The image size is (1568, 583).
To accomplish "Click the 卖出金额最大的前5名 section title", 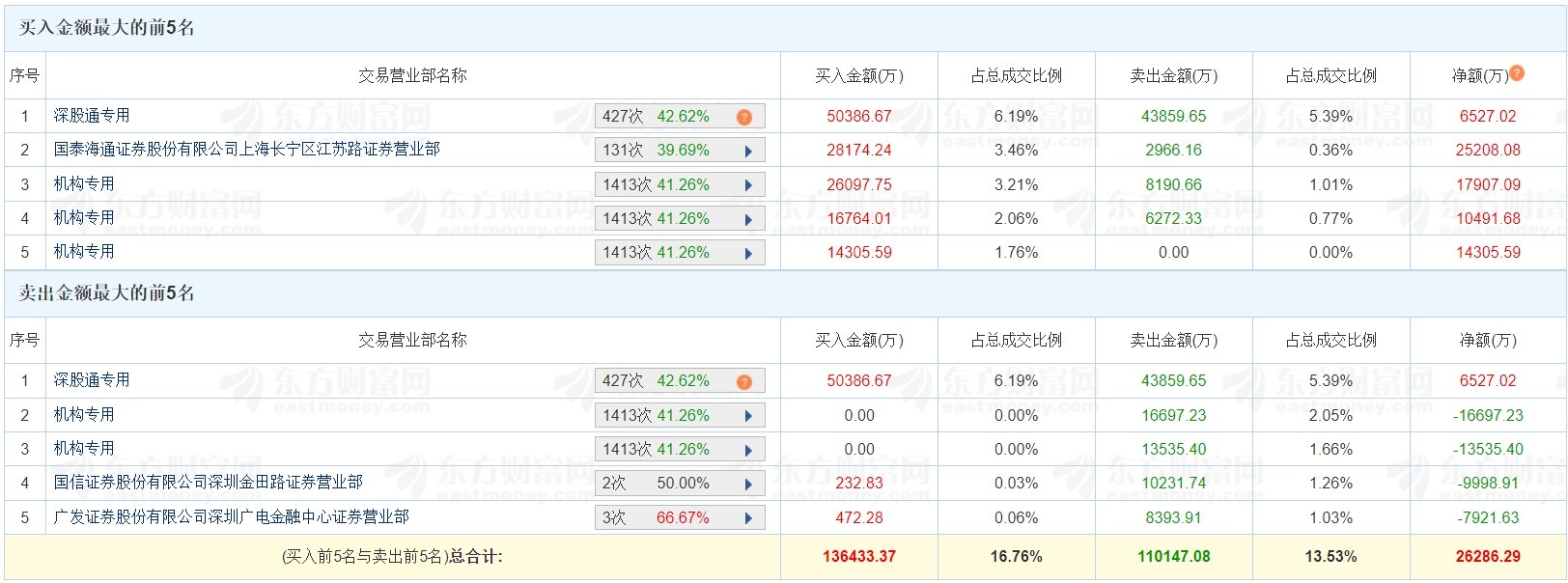I will [x=106, y=293].
